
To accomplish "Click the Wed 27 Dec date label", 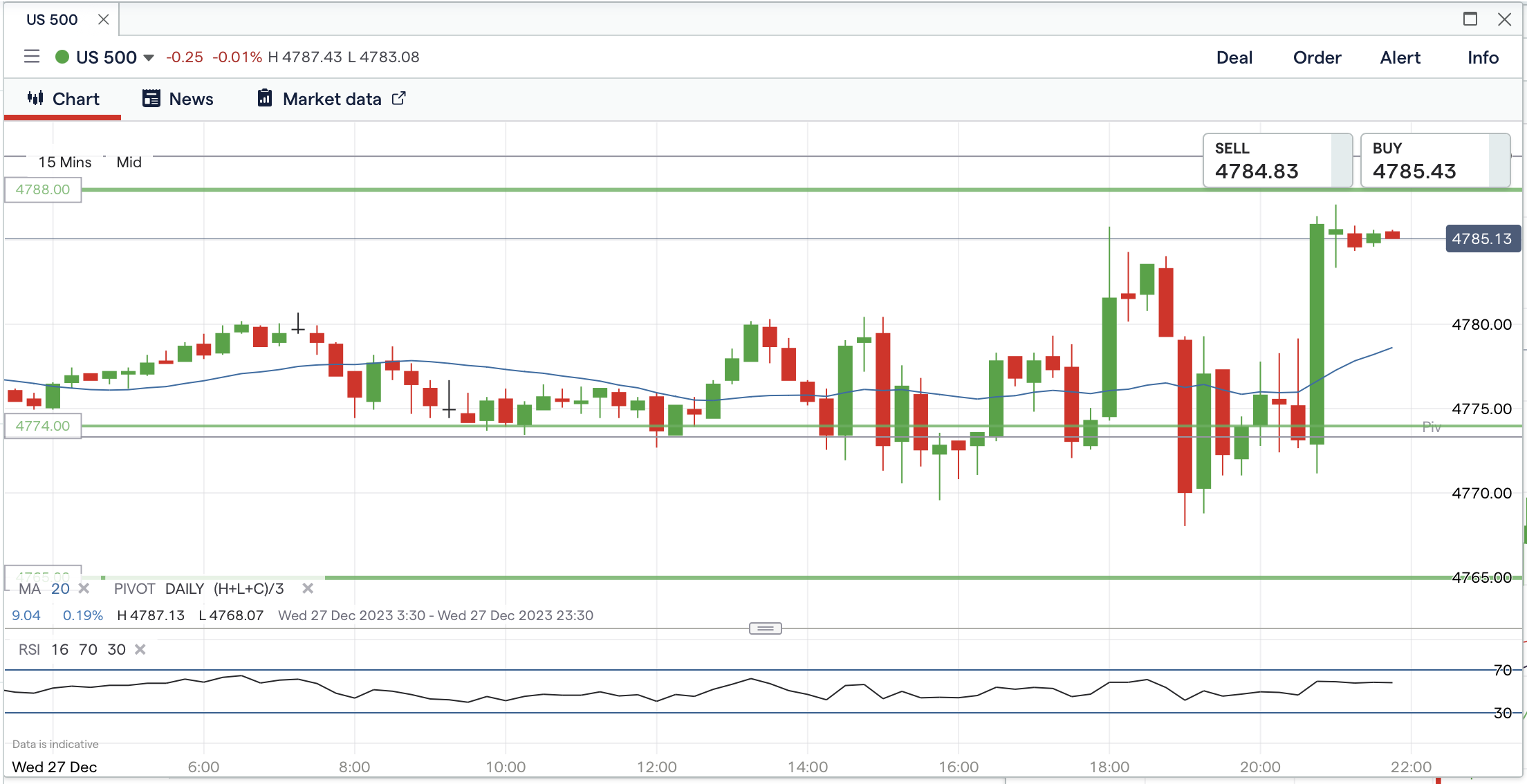I will [x=55, y=767].
